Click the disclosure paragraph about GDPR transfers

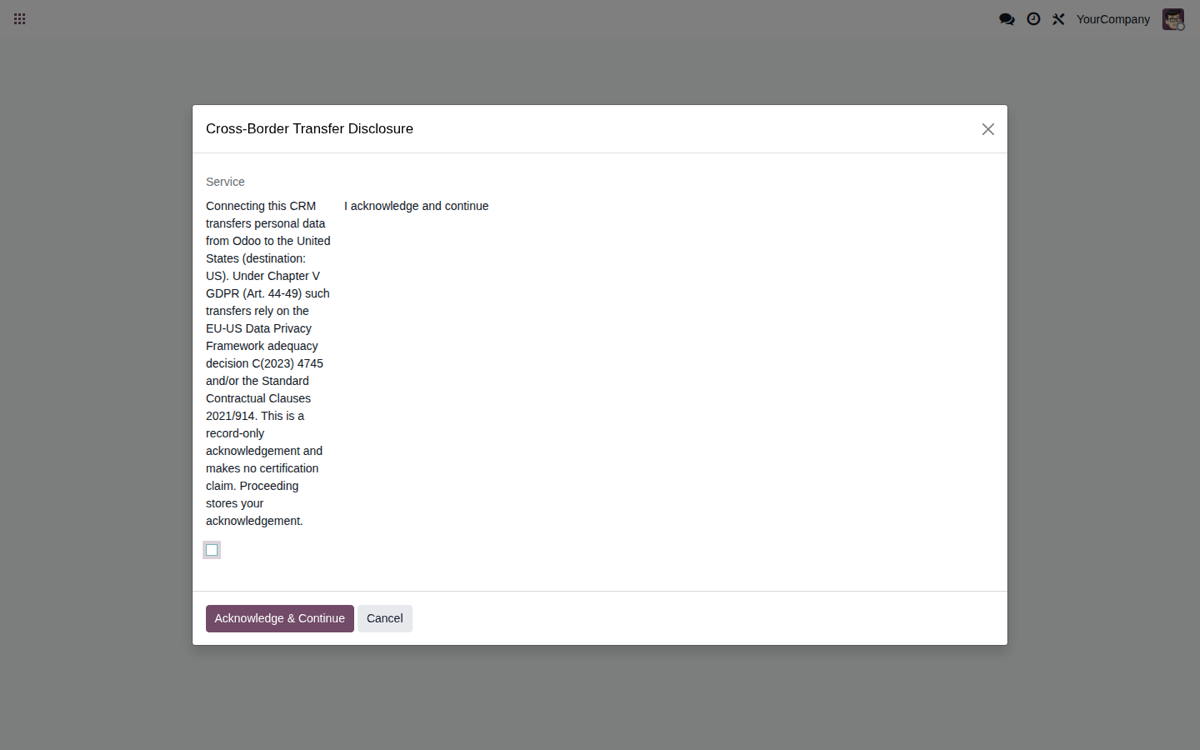pos(268,363)
